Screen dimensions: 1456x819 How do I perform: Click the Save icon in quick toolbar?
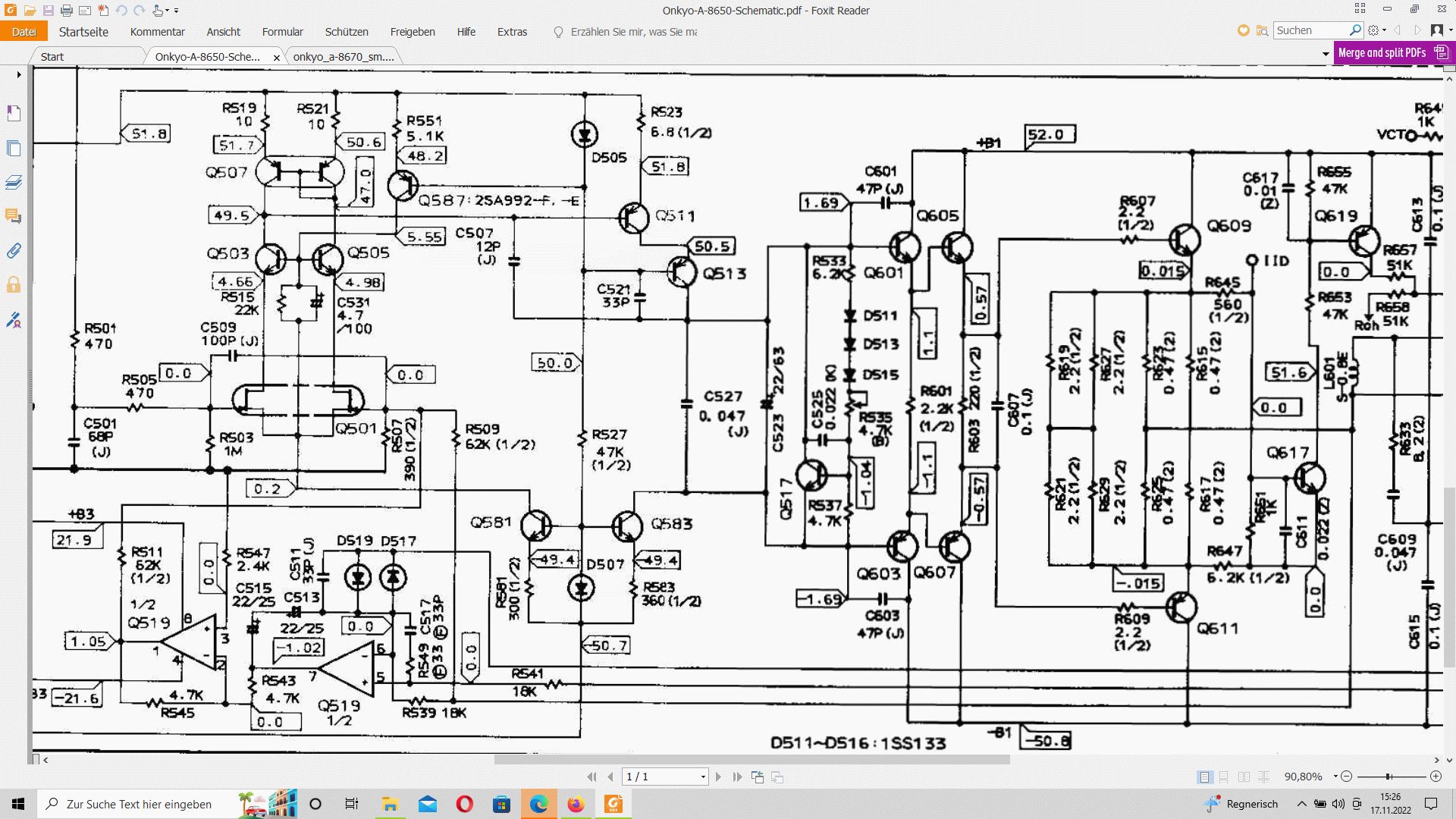48,11
